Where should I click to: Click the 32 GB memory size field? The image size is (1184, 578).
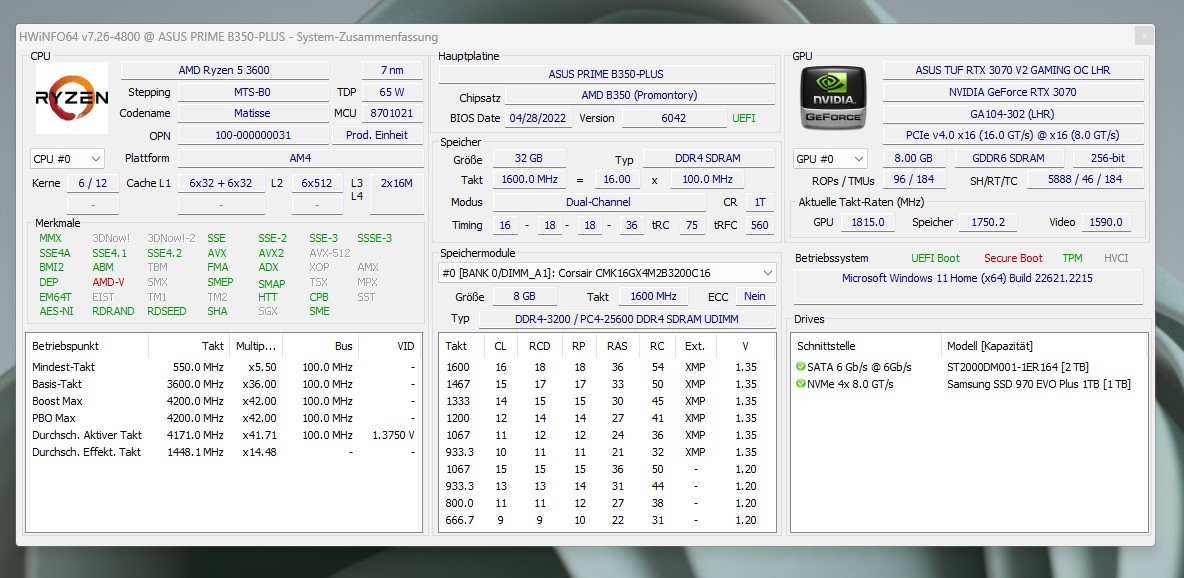click(x=529, y=159)
